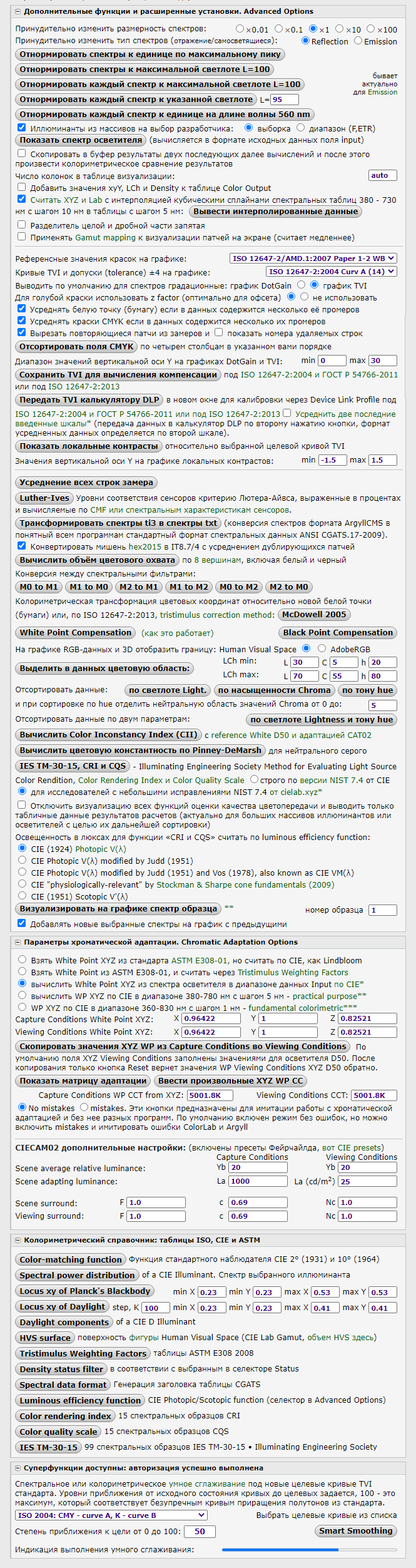Click the smart smoothing progress indicator bar
This screenshot has width=416, height=1568.
[x=310, y=1550]
